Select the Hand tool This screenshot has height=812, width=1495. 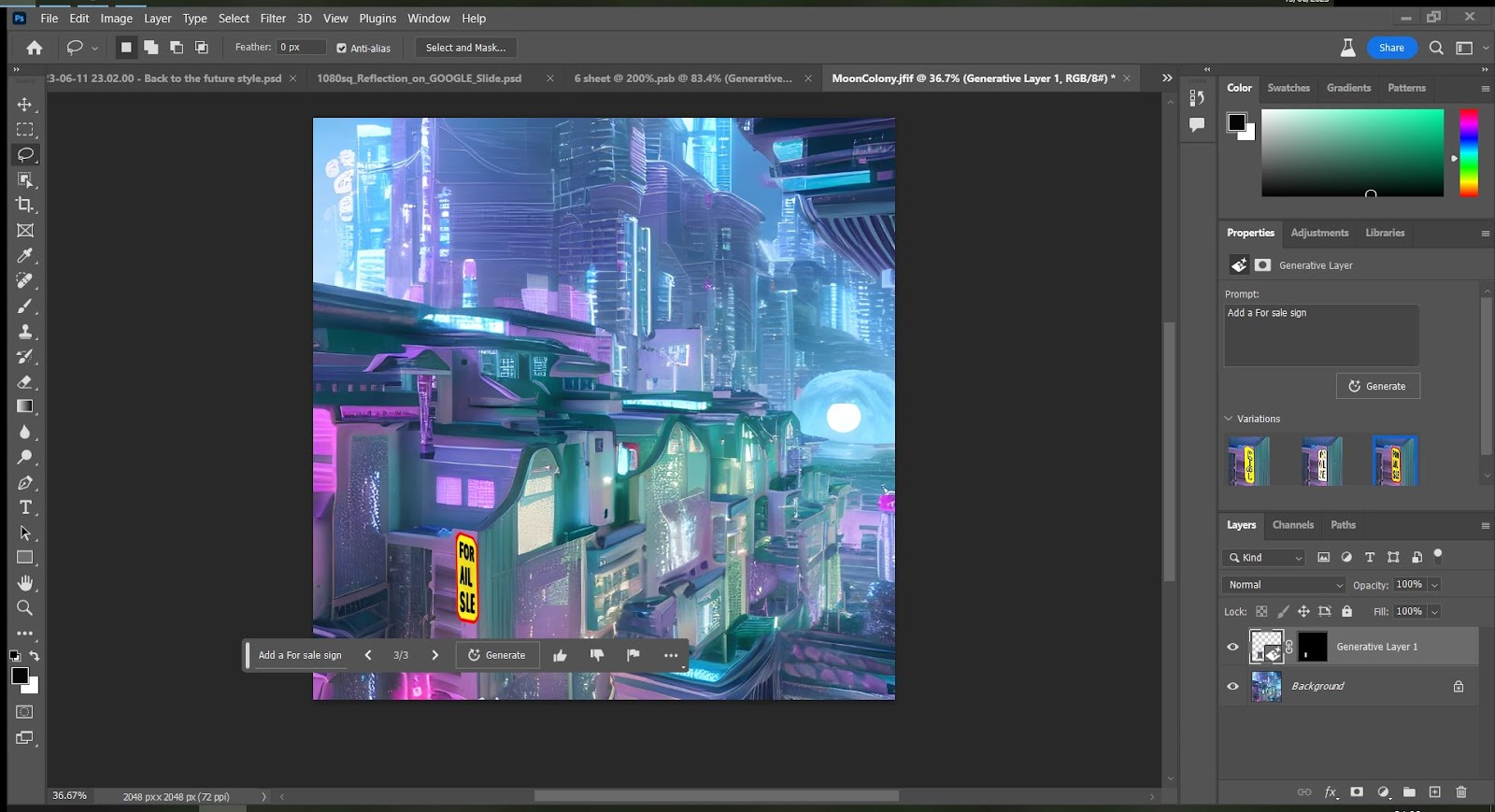coord(25,583)
